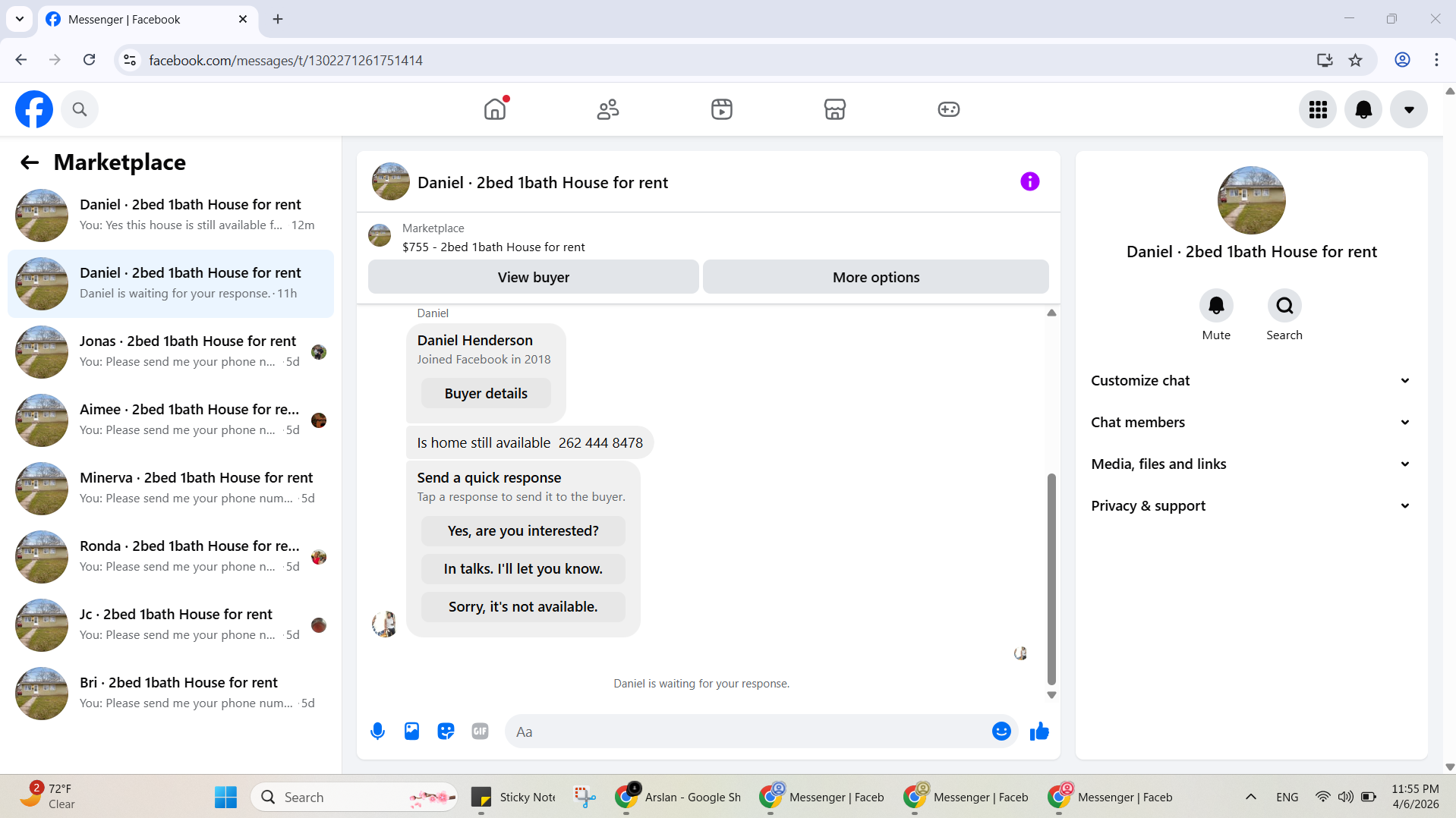
Task: Open site information icon in address bar
Action: click(x=130, y=60)
